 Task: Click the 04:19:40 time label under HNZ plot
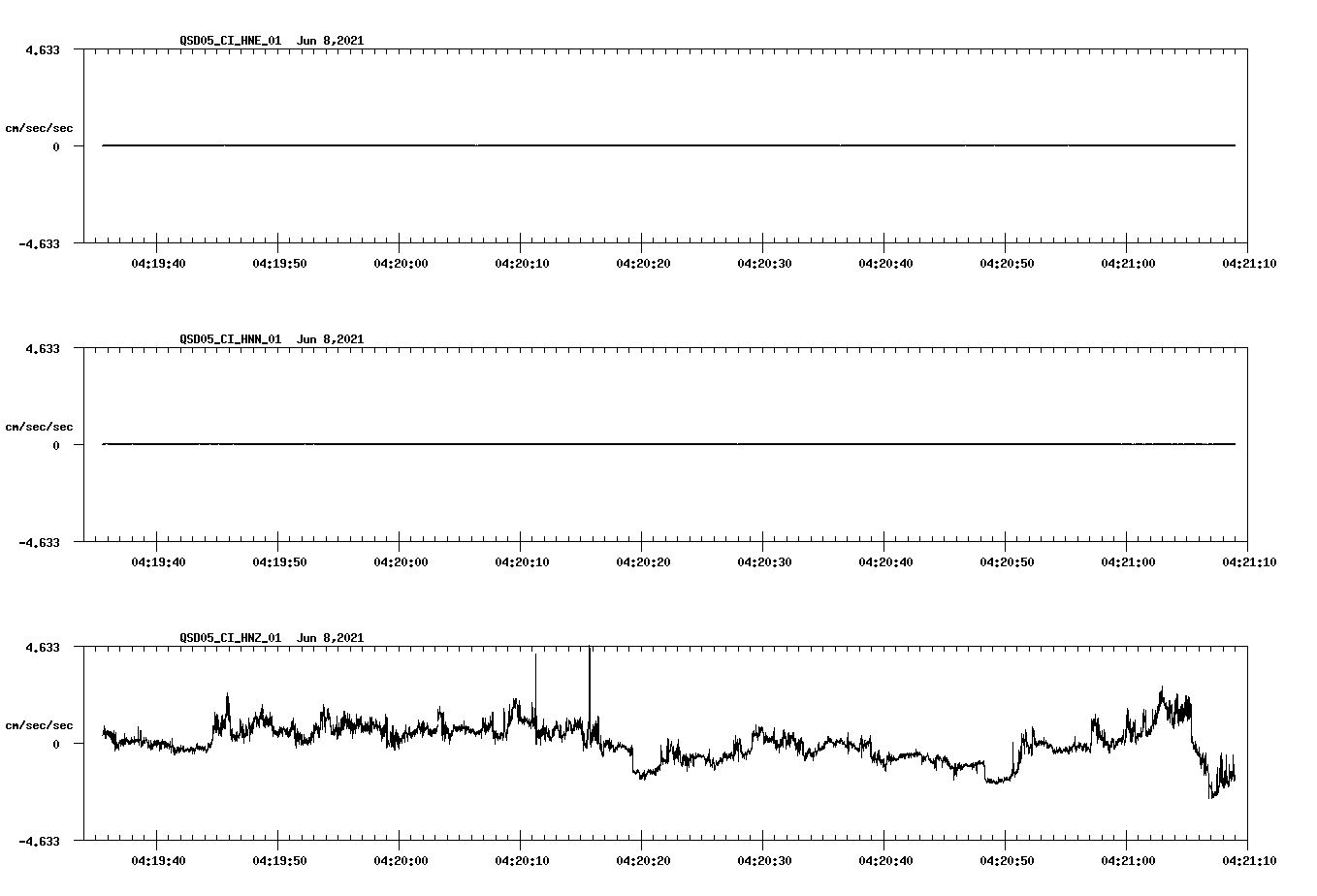click(x=158, y=860)
